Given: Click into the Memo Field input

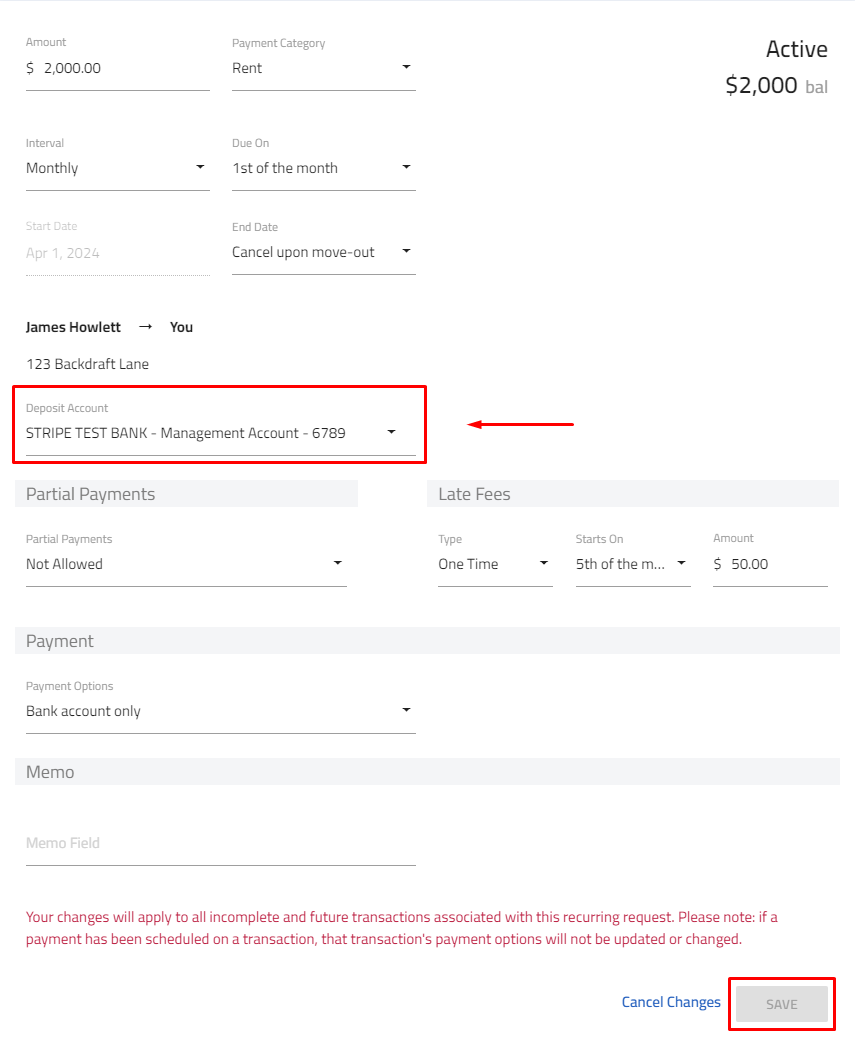Looking at the screenshot, I should [220, 843].
